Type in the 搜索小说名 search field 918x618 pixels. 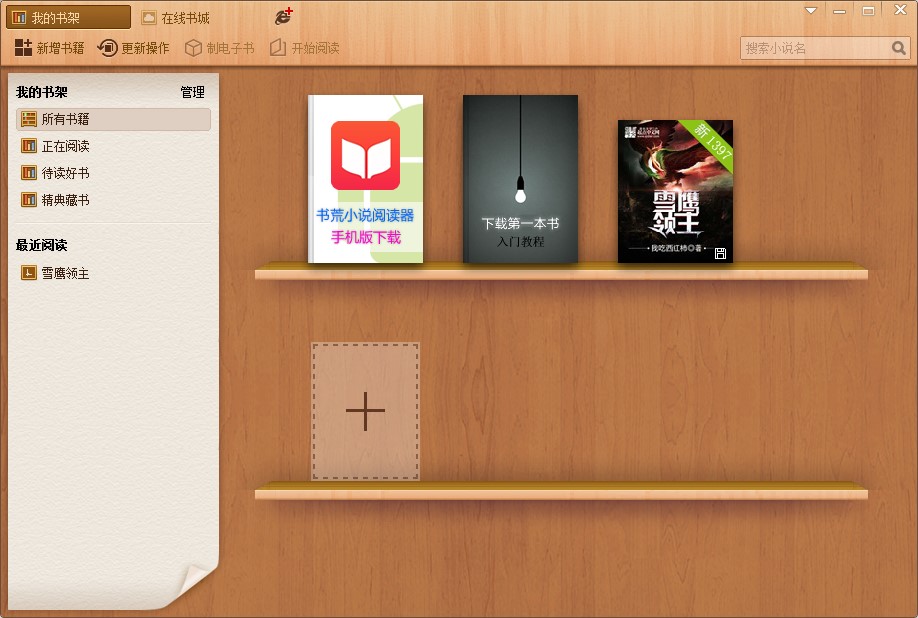pos(814,48)
